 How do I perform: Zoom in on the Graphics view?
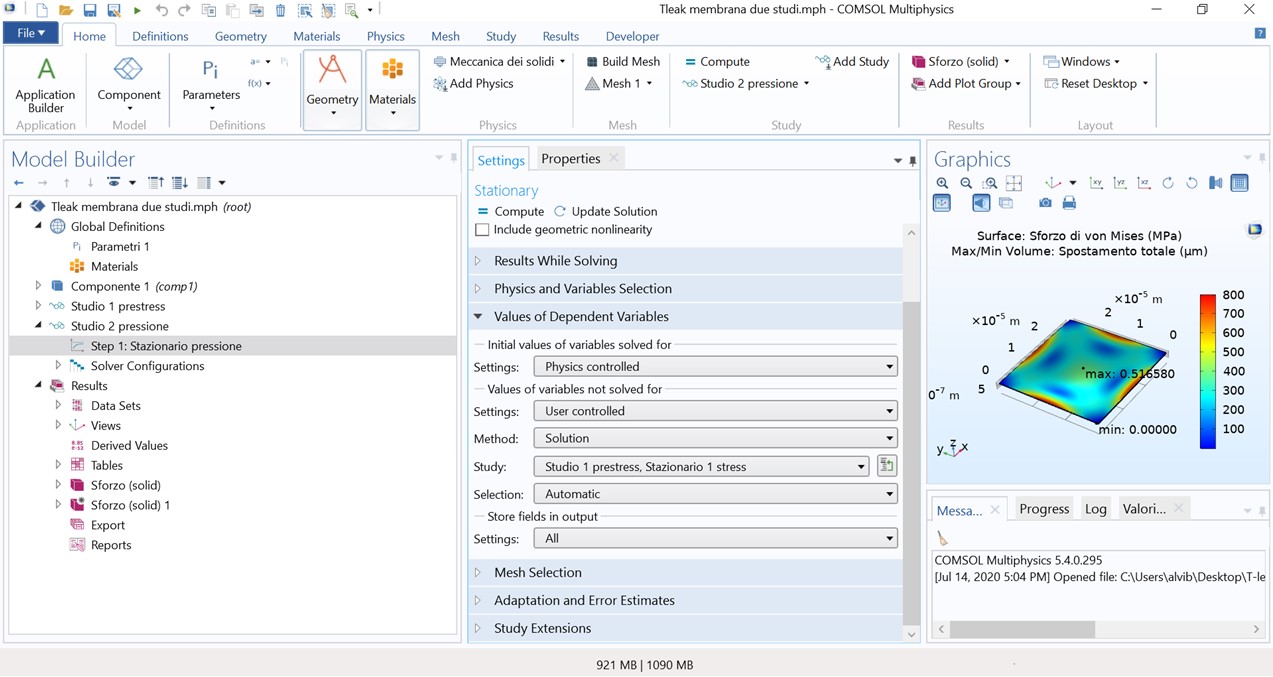[x=942, y=183]
